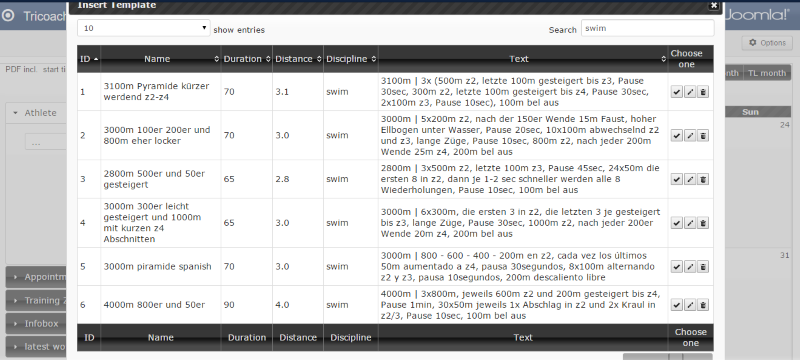Click the Tricoach circular logo icon

click(x=8, y=15)
